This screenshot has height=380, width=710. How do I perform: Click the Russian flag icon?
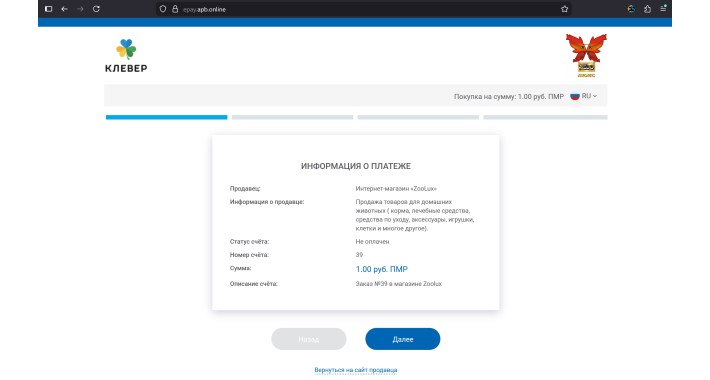coord(575,96)
